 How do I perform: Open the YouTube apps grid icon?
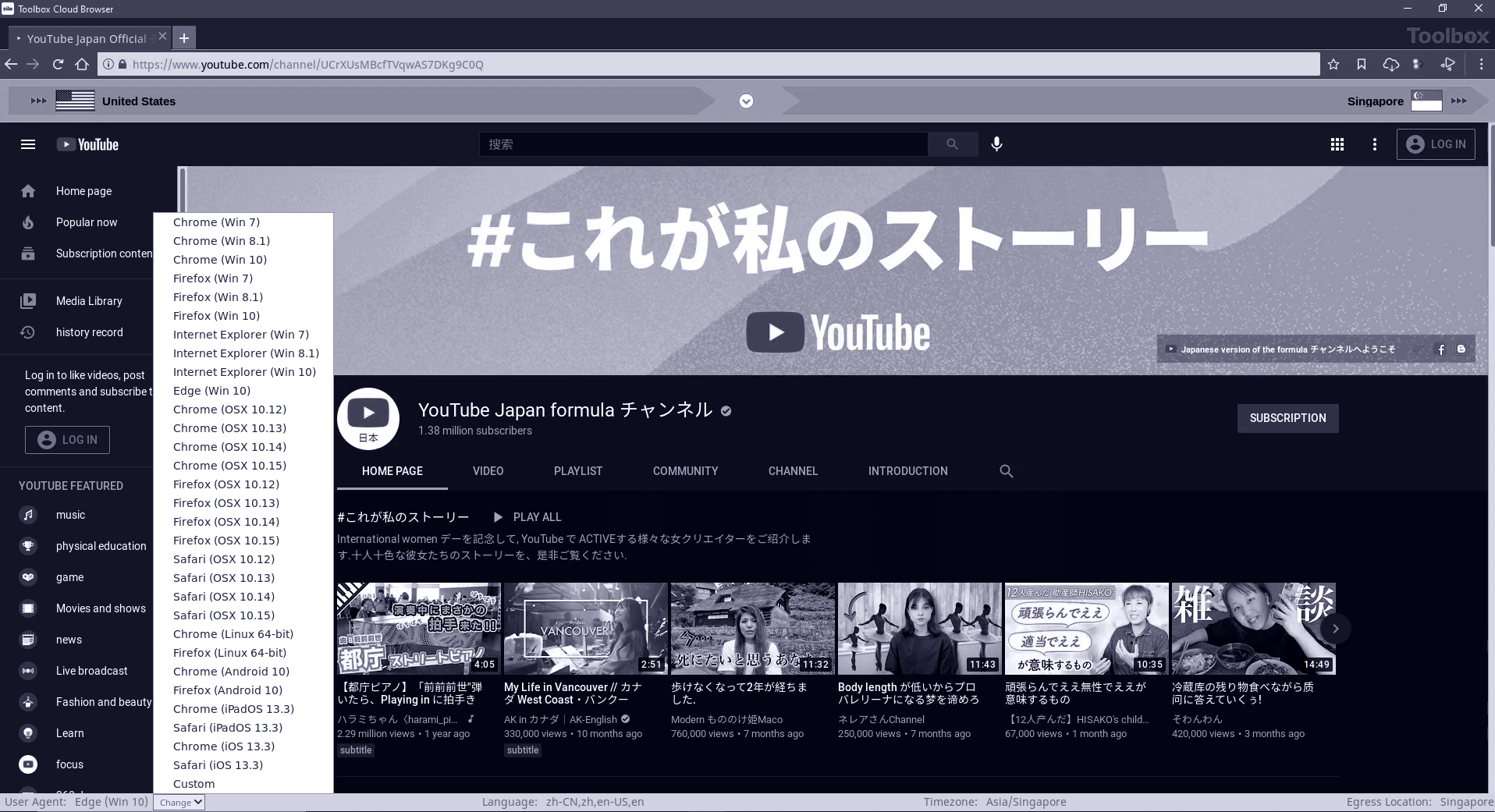pyautogui.click(x=1337, y=144)
